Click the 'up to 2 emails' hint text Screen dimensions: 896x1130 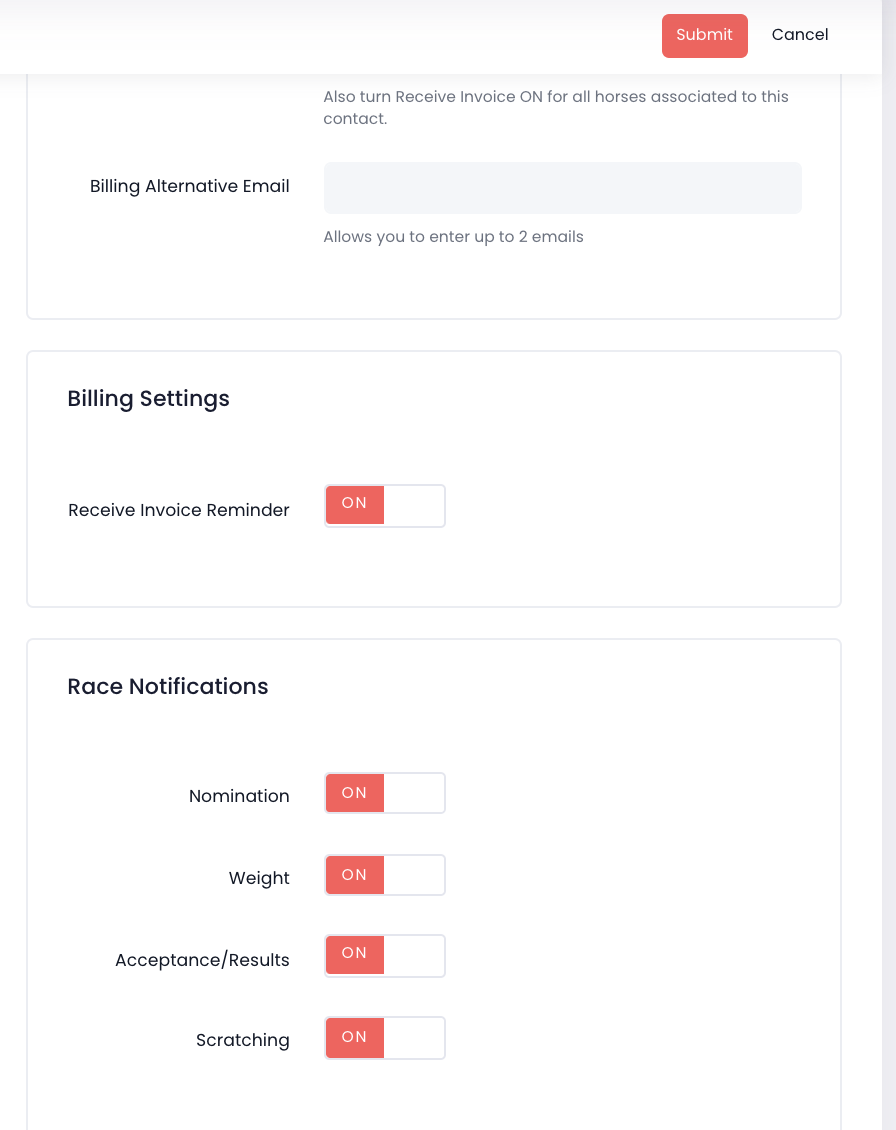coord(453,237)
